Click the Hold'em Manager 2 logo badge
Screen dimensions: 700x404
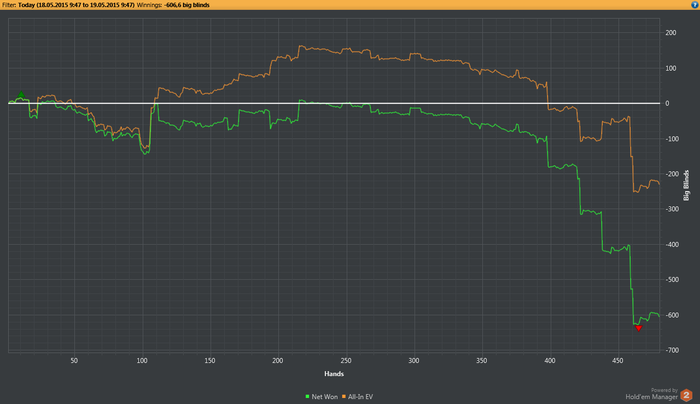tap(686, 395)
